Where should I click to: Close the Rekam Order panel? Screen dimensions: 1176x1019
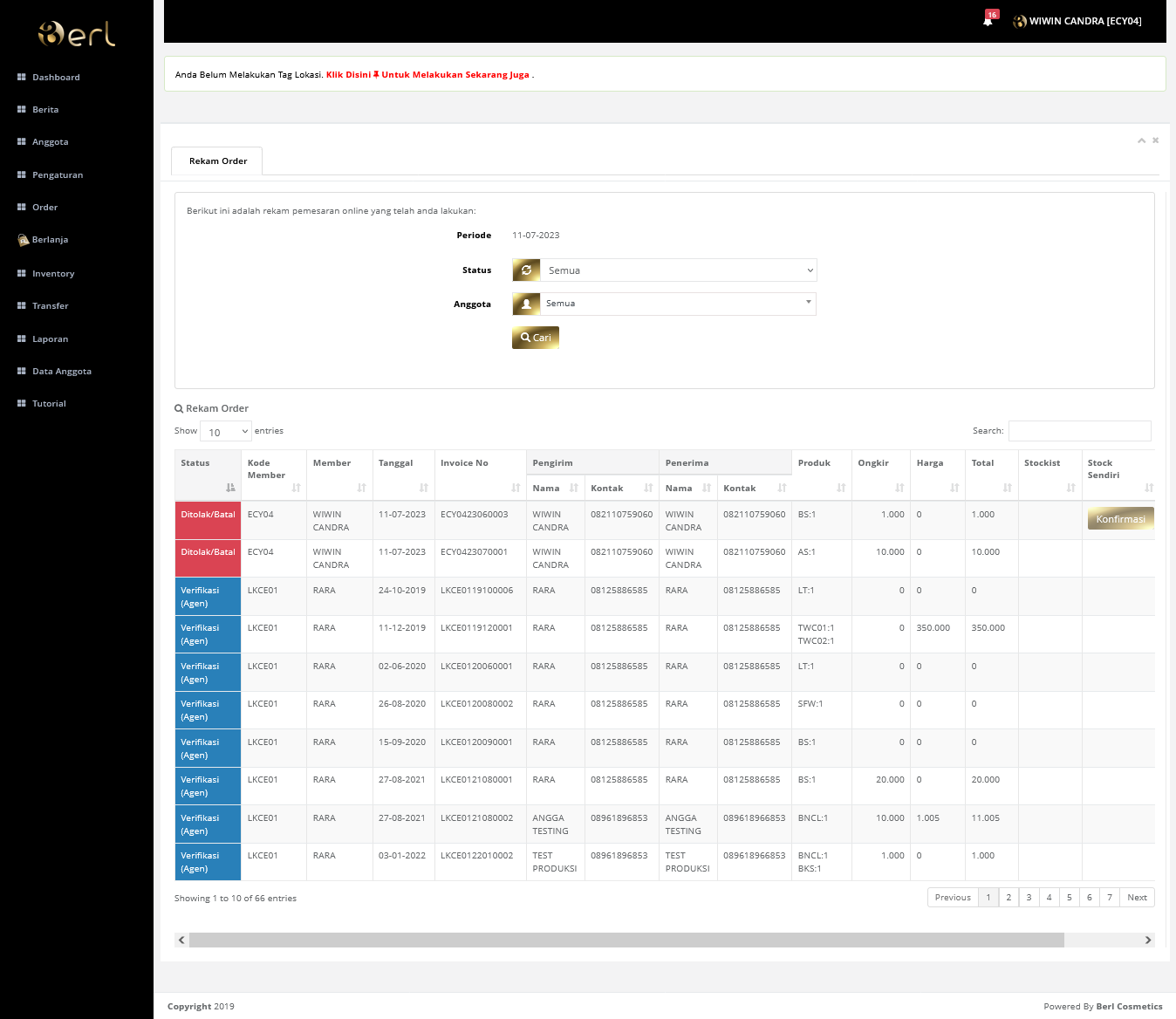coord(1156,140)
